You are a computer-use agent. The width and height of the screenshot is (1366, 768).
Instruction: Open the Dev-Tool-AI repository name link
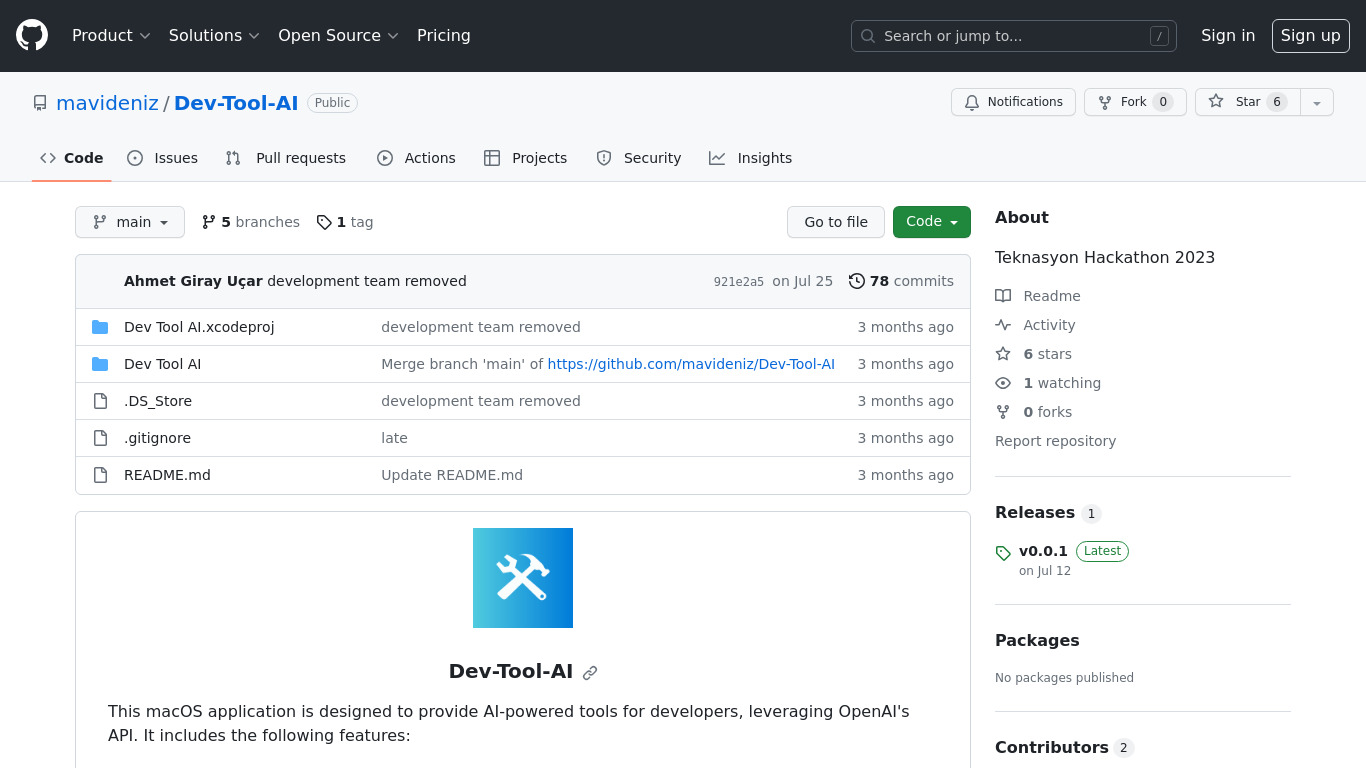236,103
